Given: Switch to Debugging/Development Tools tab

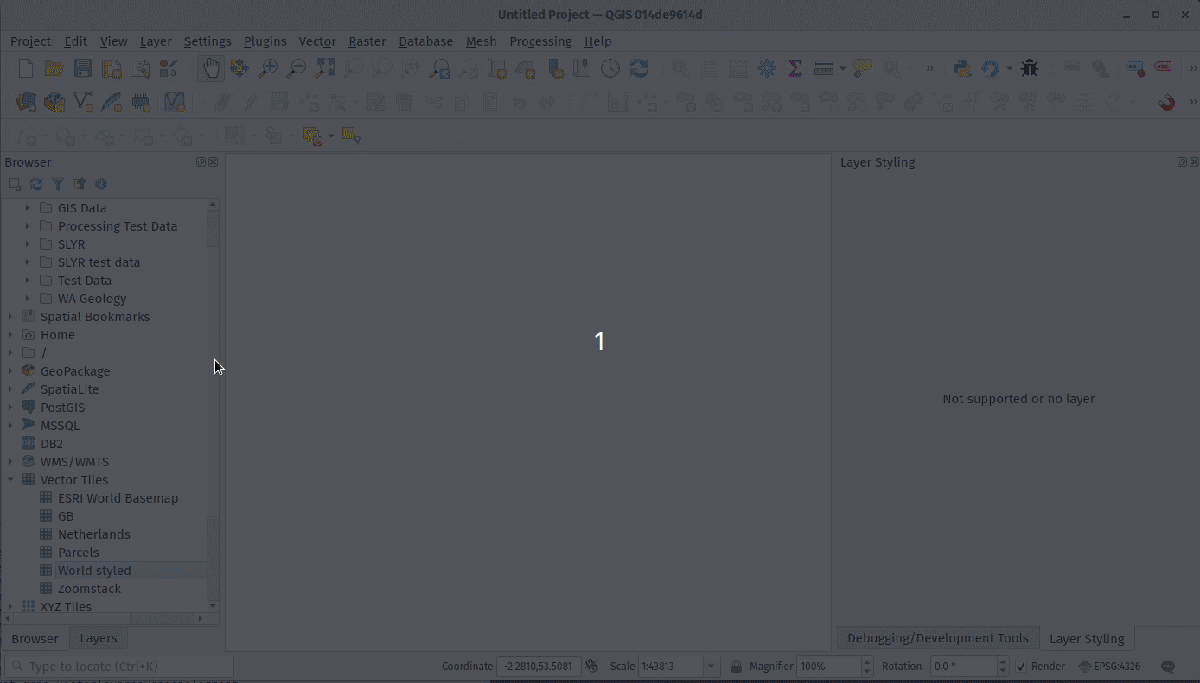Looking at the screenshot, I should pyautogui.click(x=937, y=638).
